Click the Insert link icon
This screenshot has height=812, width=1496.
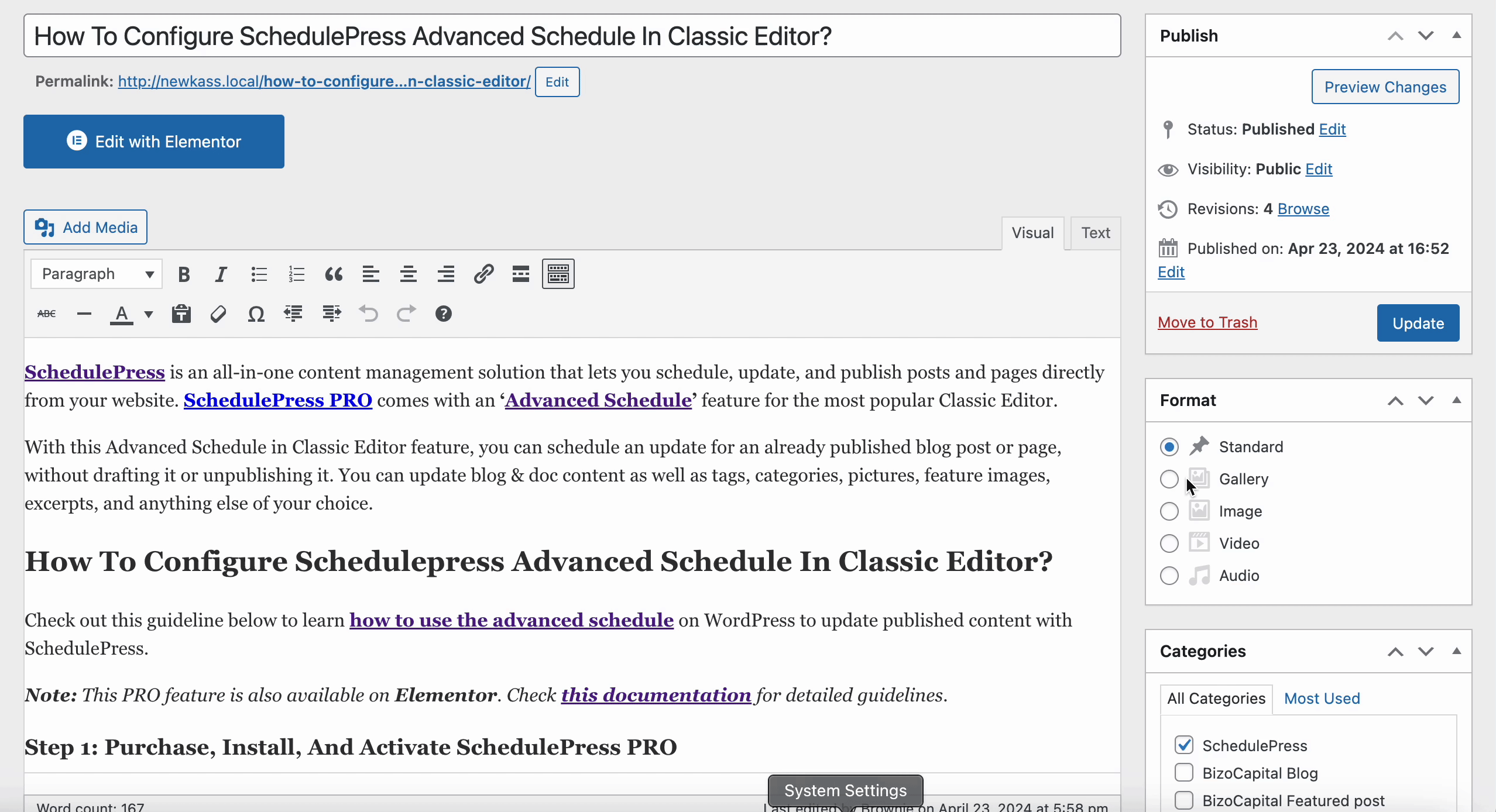coord(483,273)
